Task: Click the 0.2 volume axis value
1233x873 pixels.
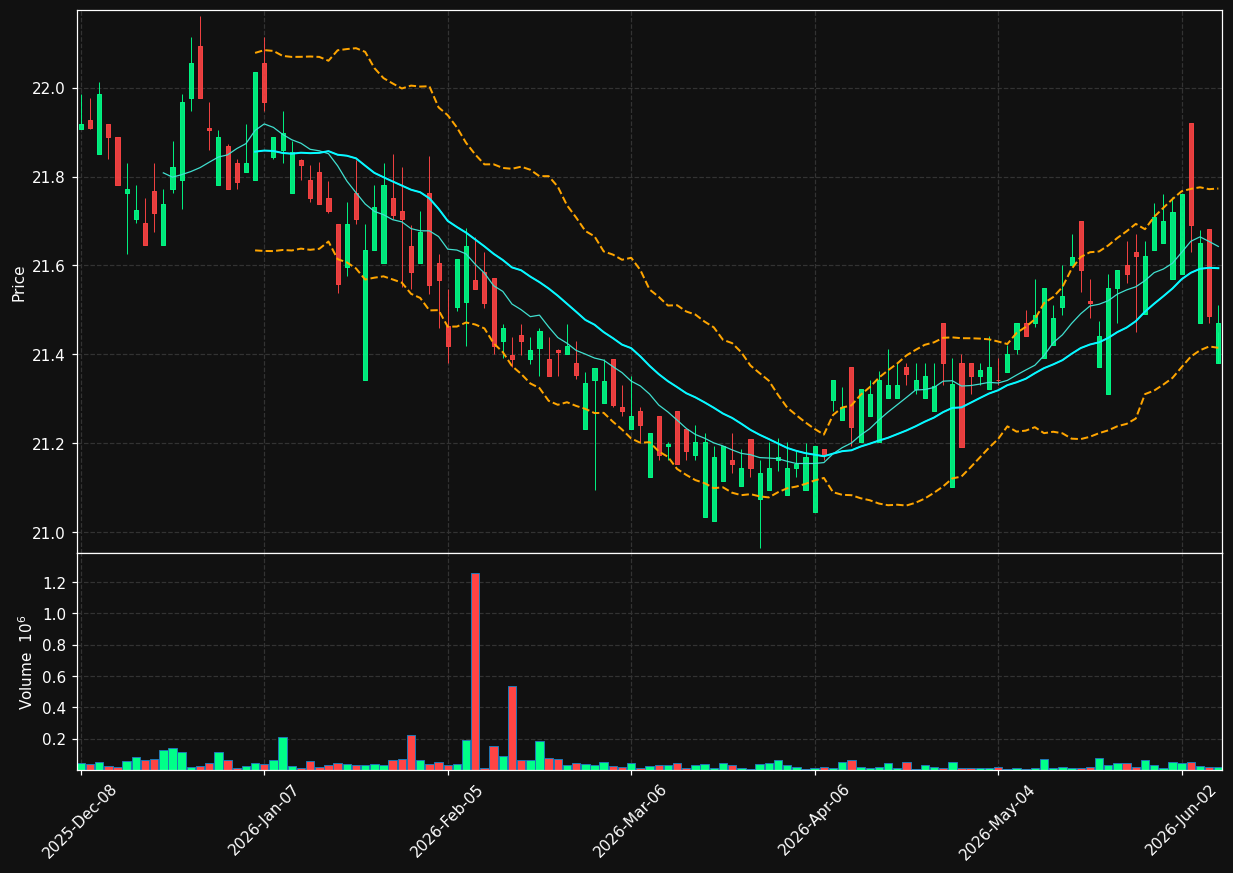Action: 54,739
